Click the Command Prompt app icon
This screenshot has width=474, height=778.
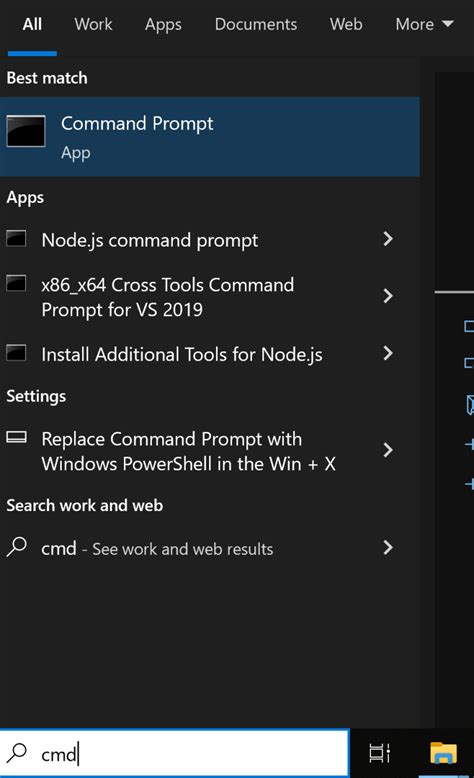[x=26, y=131]
